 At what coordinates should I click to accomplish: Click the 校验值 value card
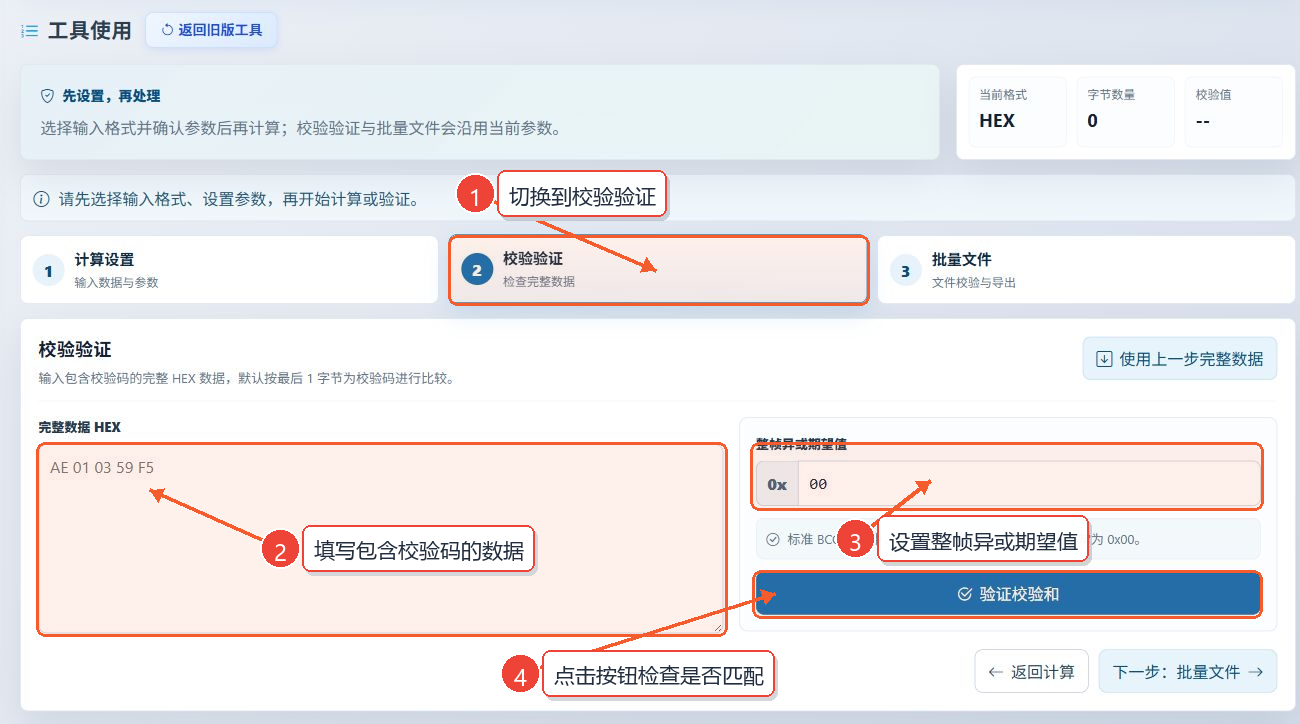[1233, 112]
